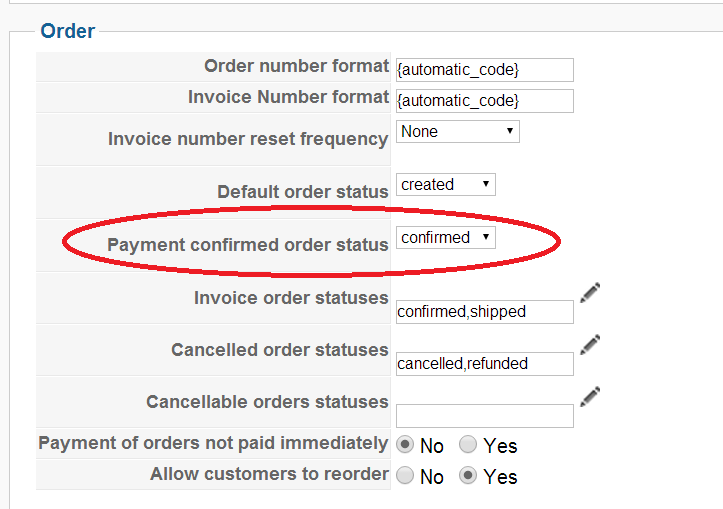The image size is (723, 509).
Task: Focus the empty Cancellable orders statuses field
Action: [484, 415]
